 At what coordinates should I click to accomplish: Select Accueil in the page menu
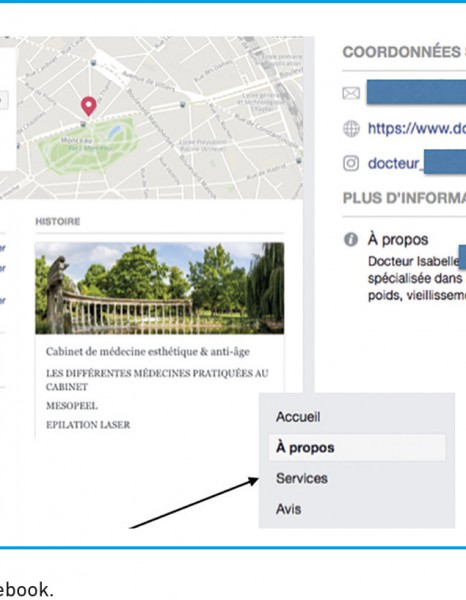[298, 417]
